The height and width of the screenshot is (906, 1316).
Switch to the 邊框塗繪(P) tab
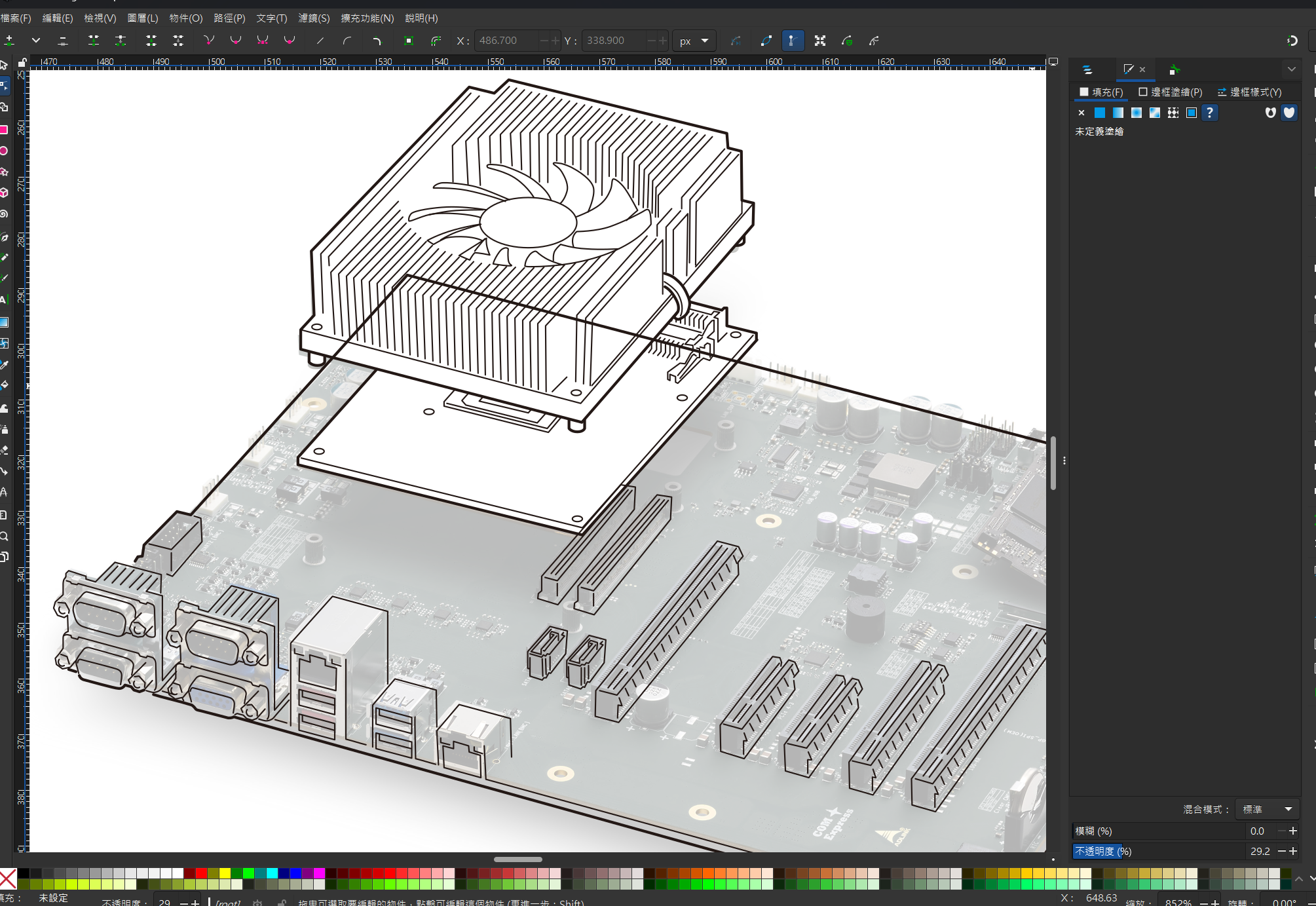pyautogui.click(x=1170, y=92)
